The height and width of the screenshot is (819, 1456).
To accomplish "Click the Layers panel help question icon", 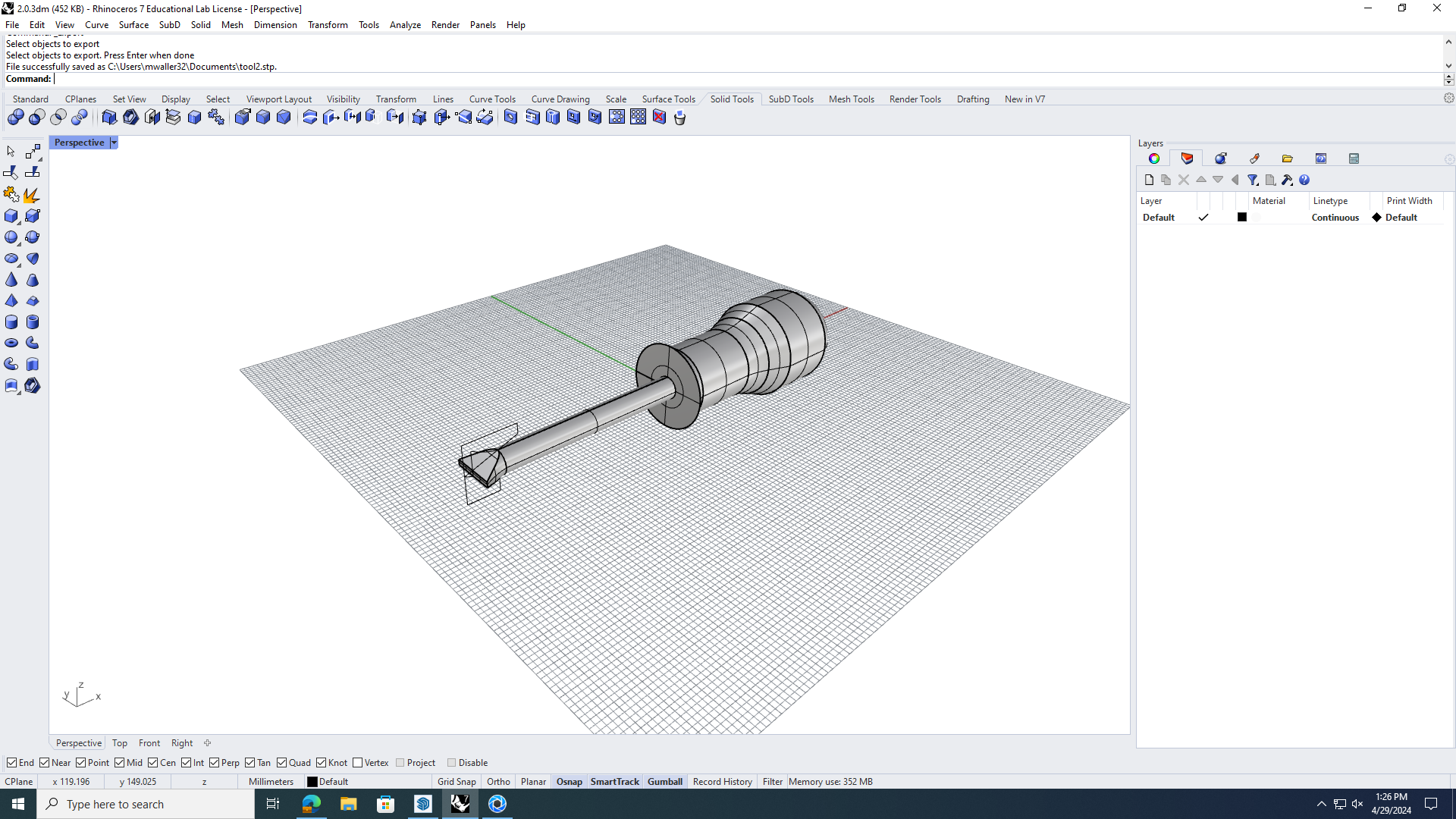I will coord(1304,180).
